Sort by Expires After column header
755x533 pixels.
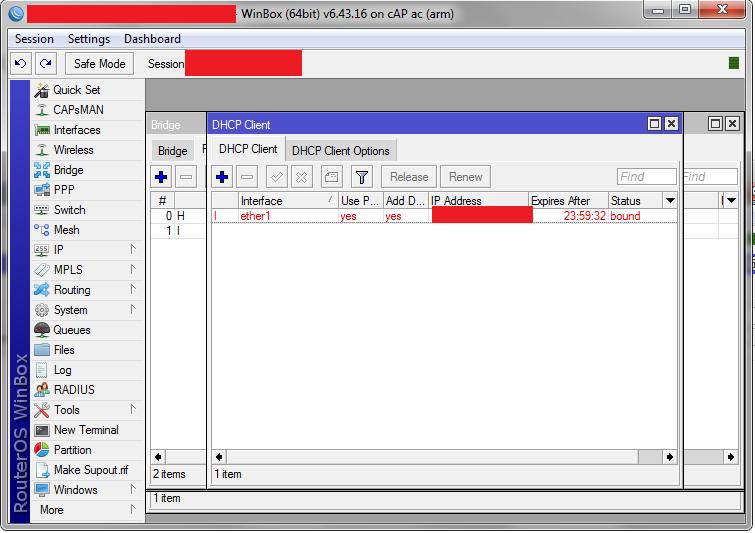(568, 200)
